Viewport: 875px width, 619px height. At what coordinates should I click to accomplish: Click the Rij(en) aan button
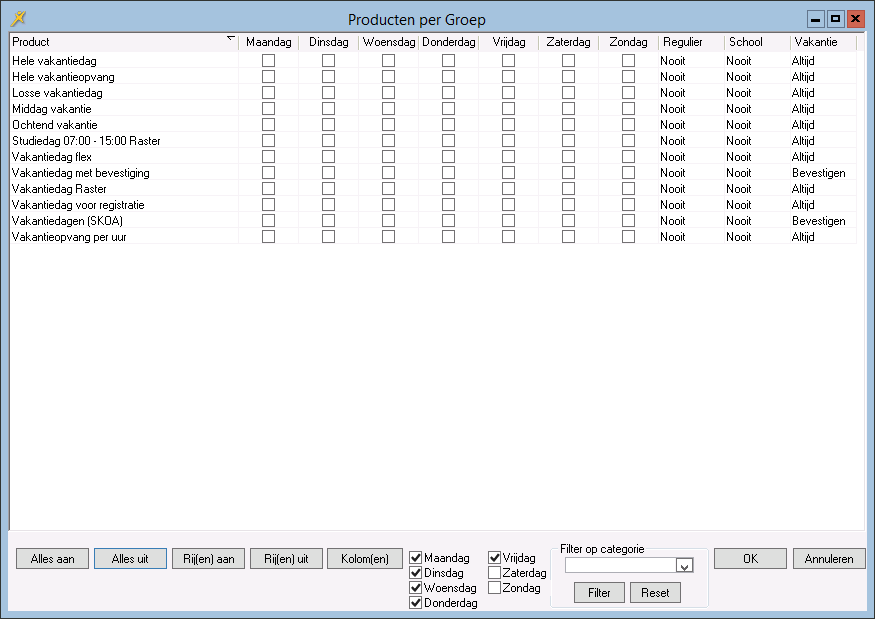(209, 559)
